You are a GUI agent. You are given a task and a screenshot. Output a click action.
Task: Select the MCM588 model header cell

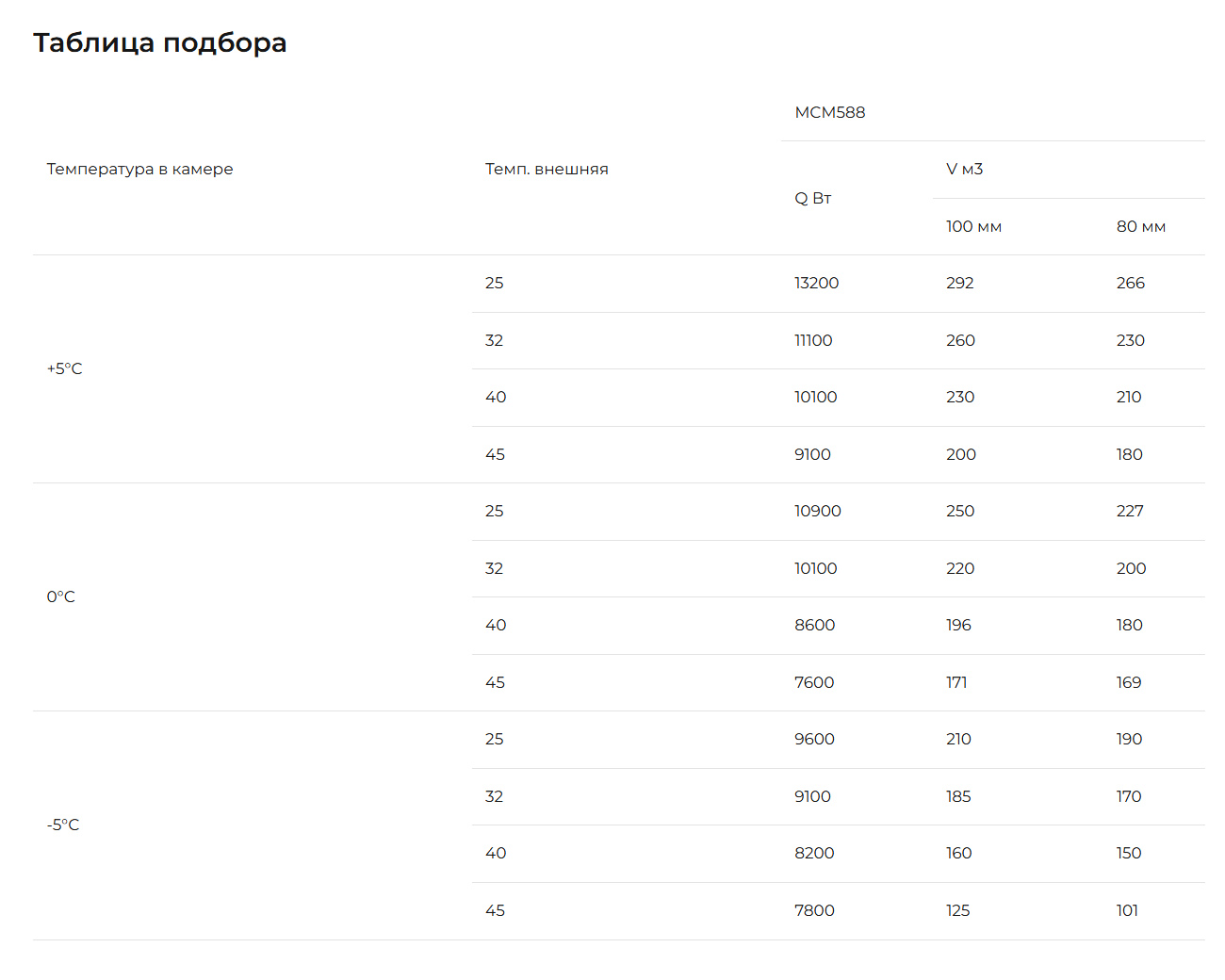point(829,112)
